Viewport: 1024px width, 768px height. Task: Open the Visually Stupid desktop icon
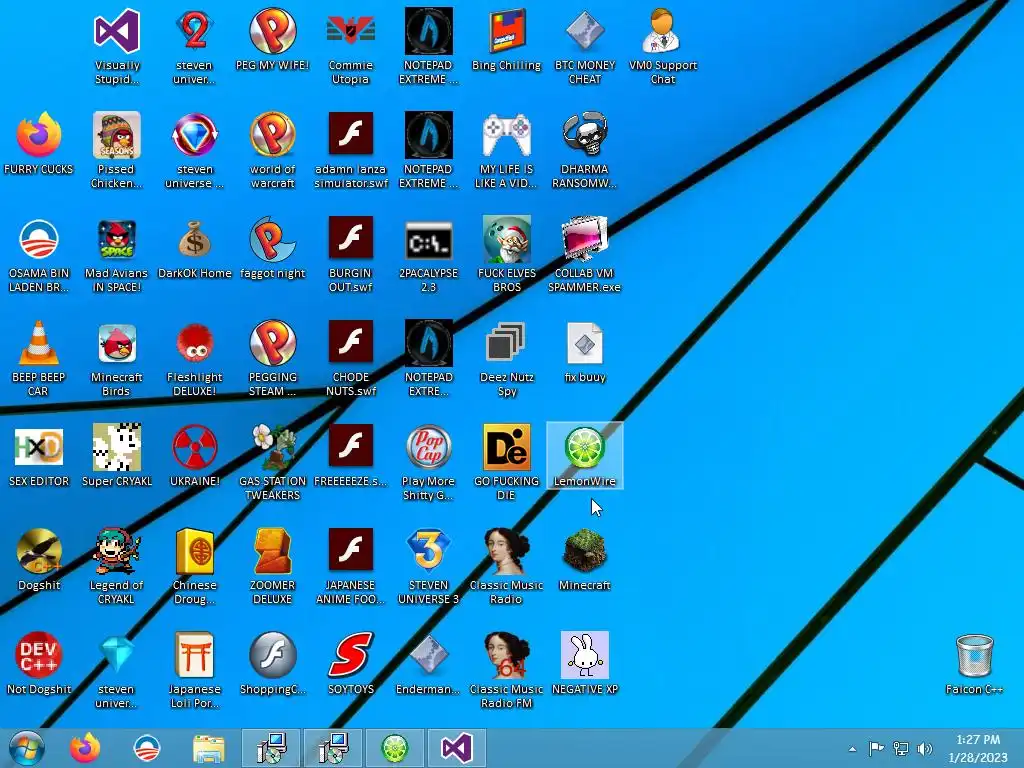(117, 46)
